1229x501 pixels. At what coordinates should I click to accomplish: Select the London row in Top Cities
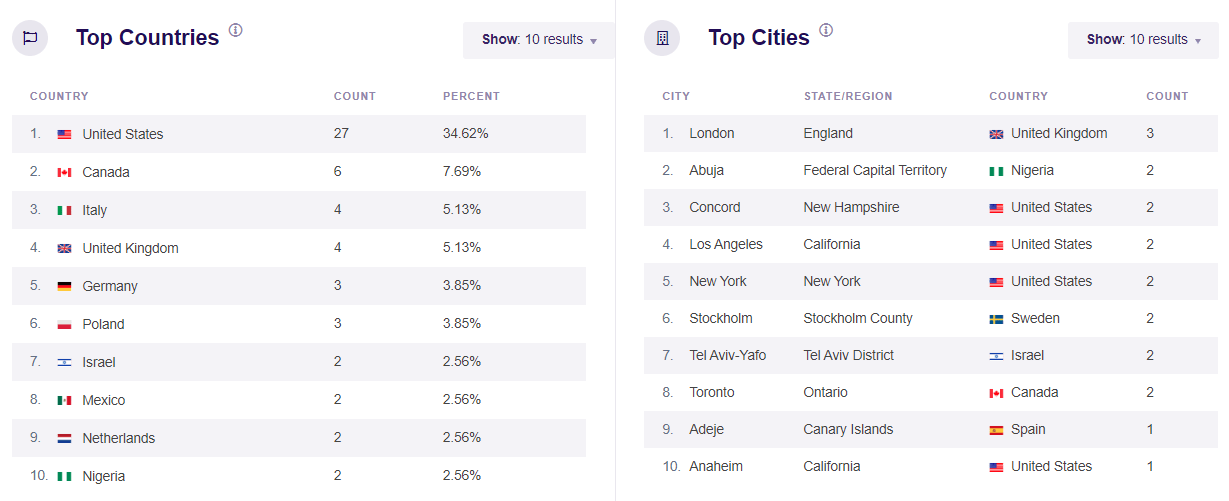pos(931,133)
